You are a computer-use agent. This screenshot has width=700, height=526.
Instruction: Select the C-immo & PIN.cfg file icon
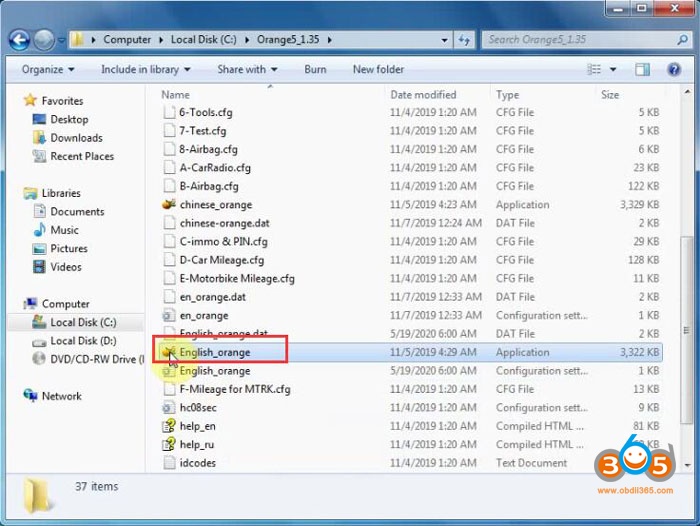169,242
